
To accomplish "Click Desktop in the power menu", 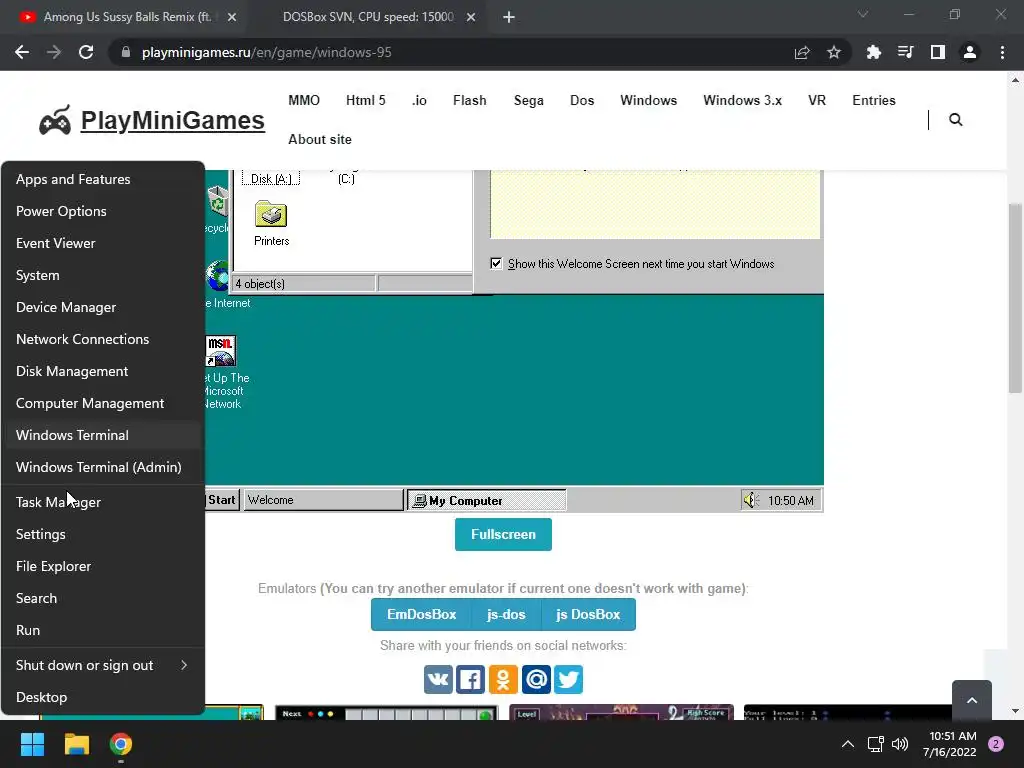I will 103,697.
